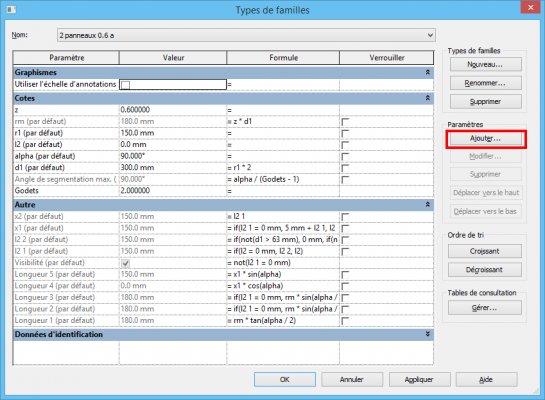Image resolution: width=545 pixels, height=400 pixels.
Task: Click the Annuler button
Action: click(x=352, y=379)
